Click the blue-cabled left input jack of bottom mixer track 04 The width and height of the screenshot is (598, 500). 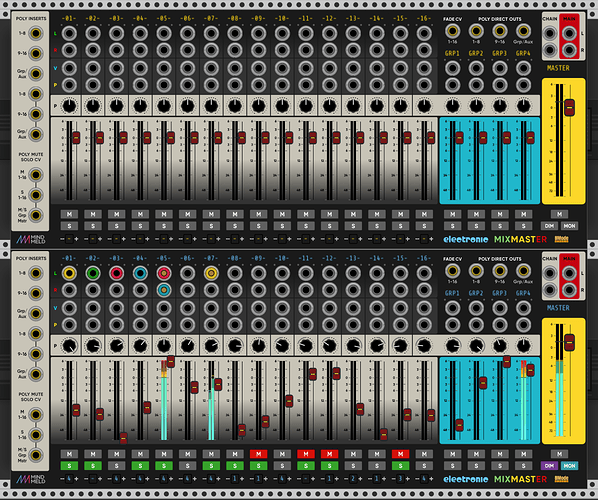click(x=140, y=273)
